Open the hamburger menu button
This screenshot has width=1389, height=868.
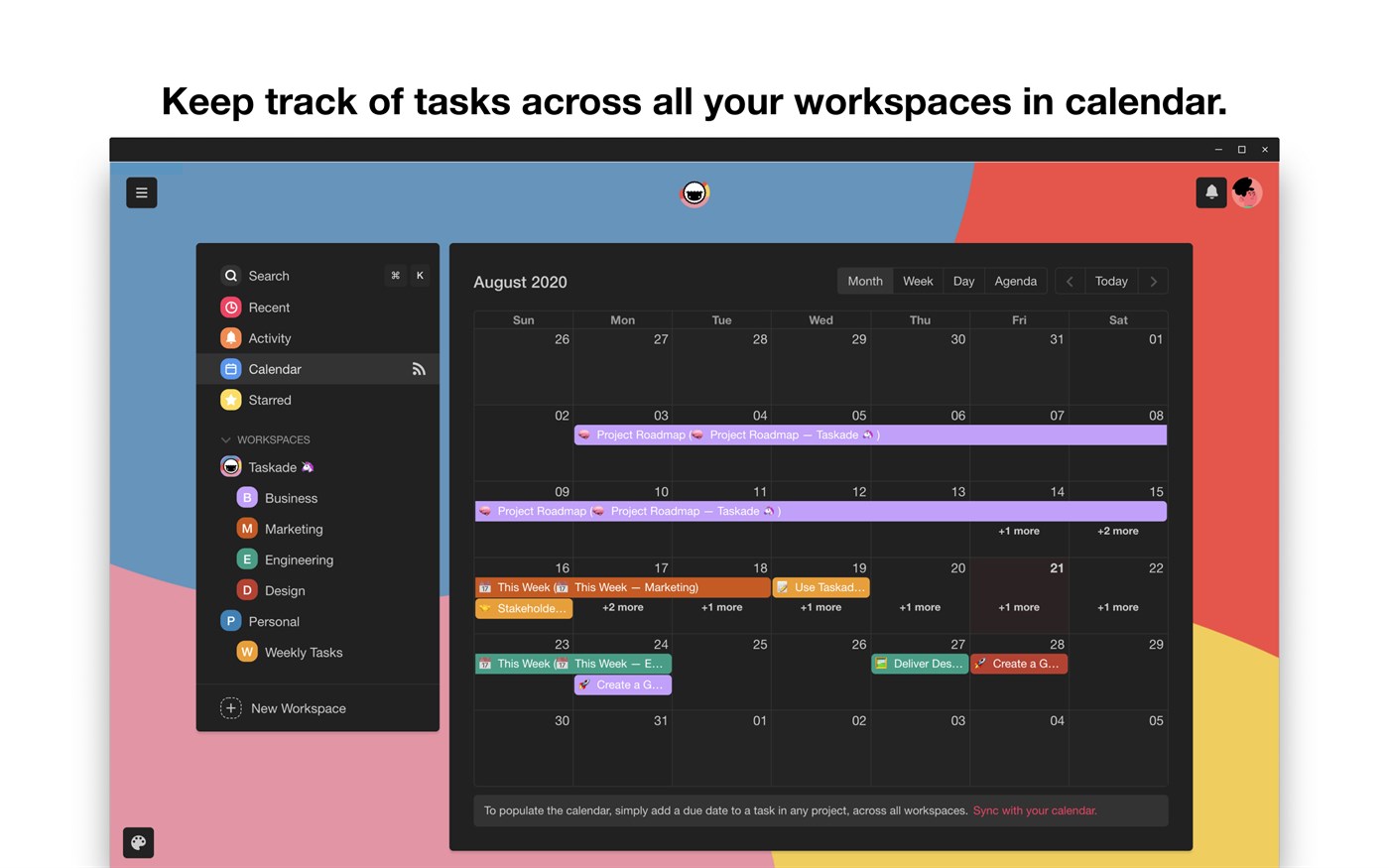pos(142,192)
